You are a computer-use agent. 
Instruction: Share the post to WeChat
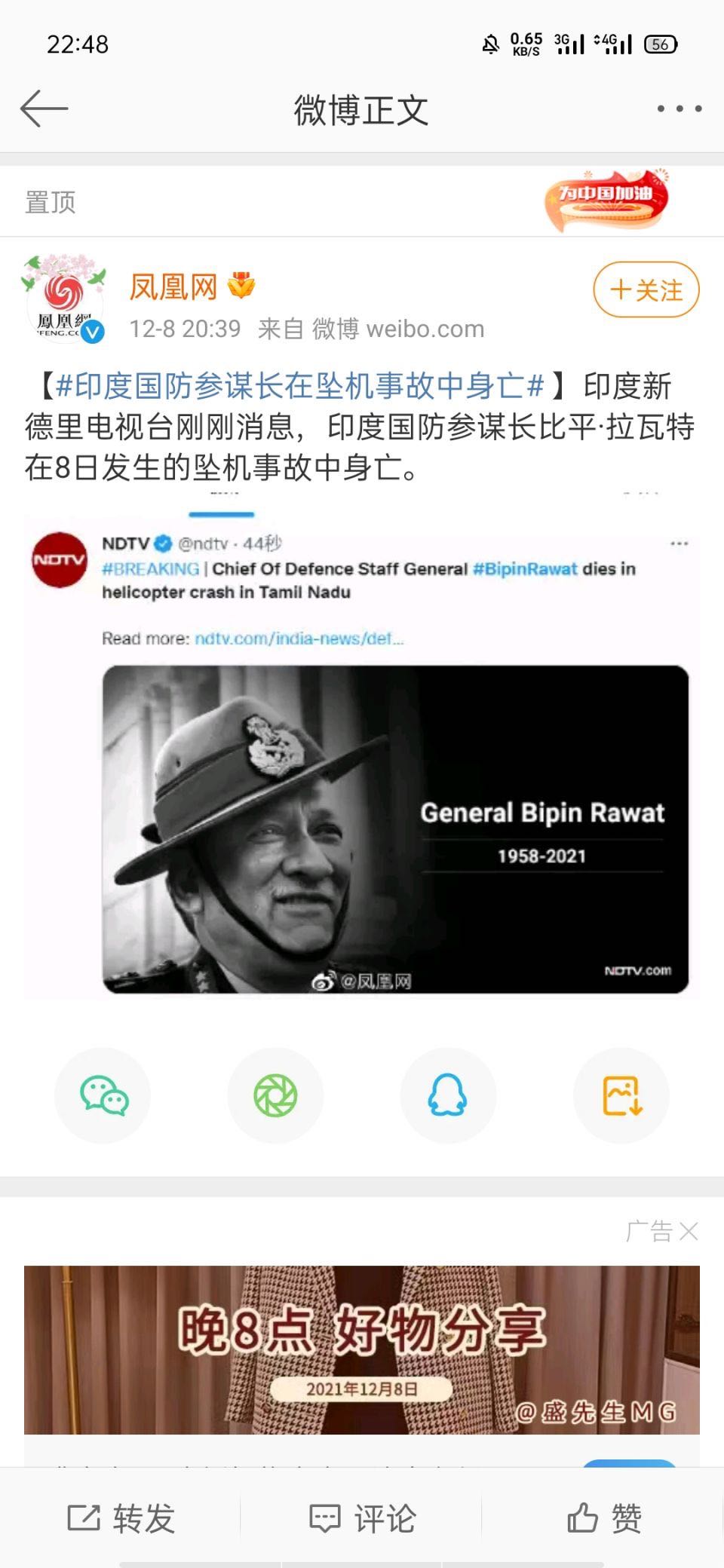[x=103, y=1095]
